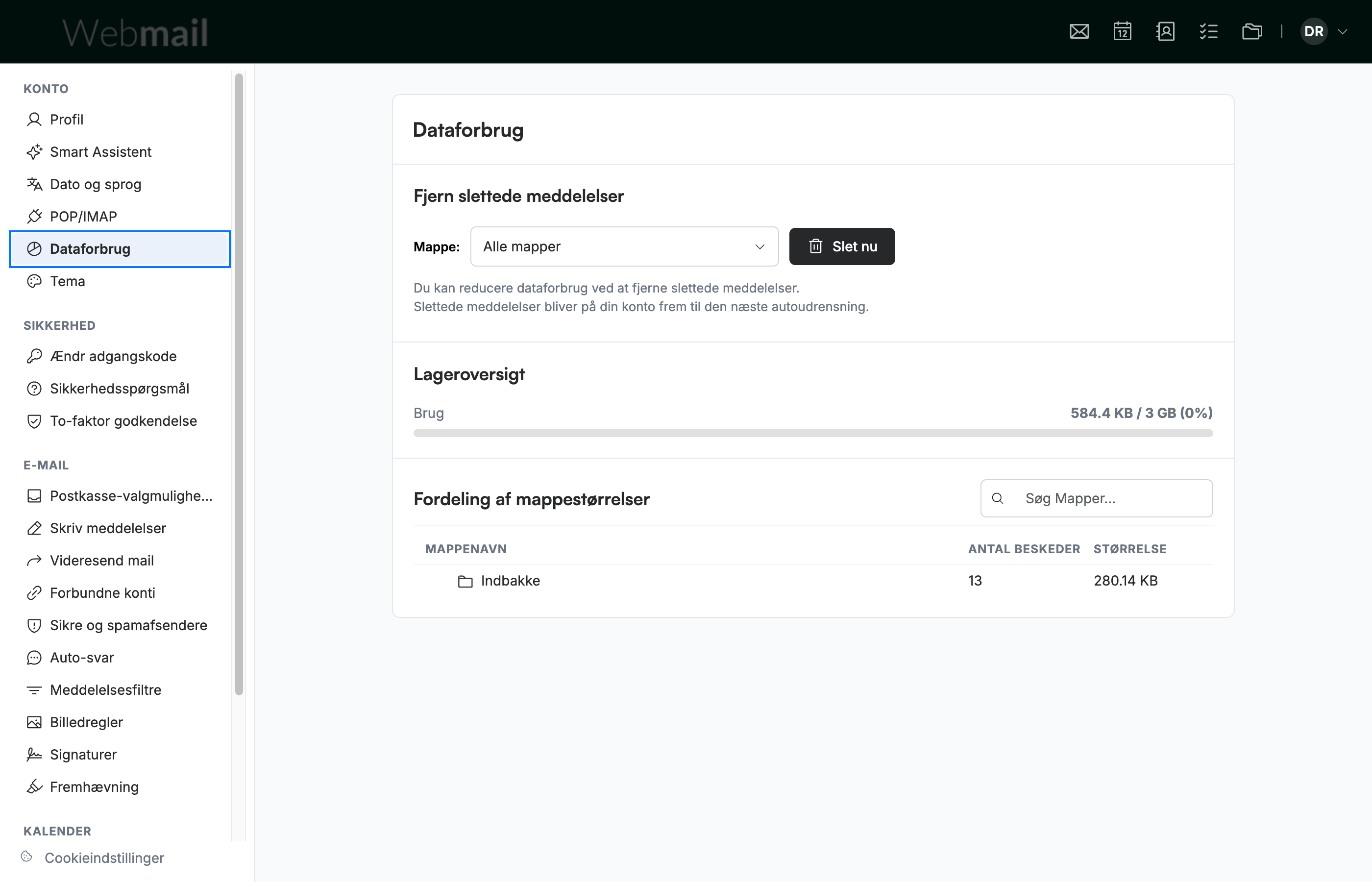Click the Meddelelsesfiltre filter icon

34,690
